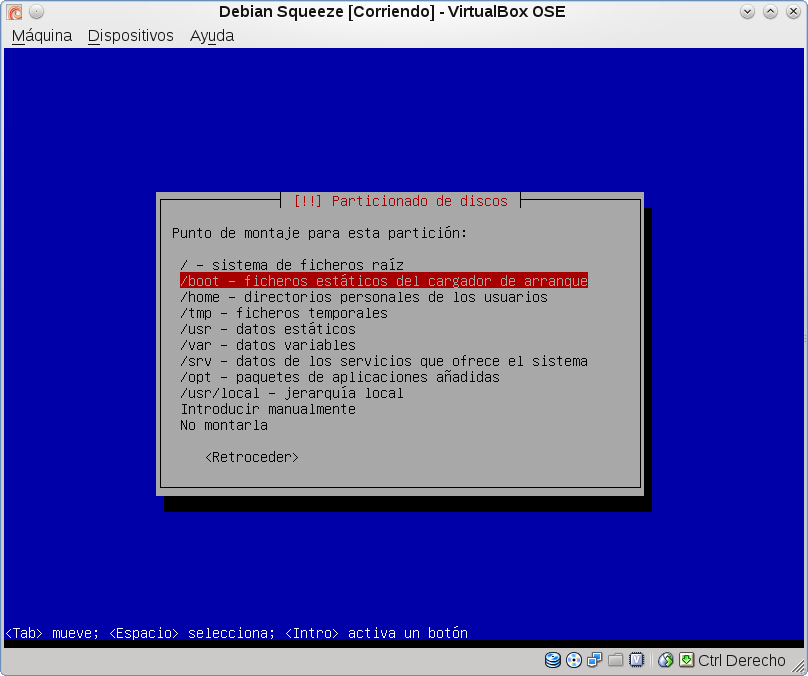Maximize the VirtualBox window

pos(770,11)
